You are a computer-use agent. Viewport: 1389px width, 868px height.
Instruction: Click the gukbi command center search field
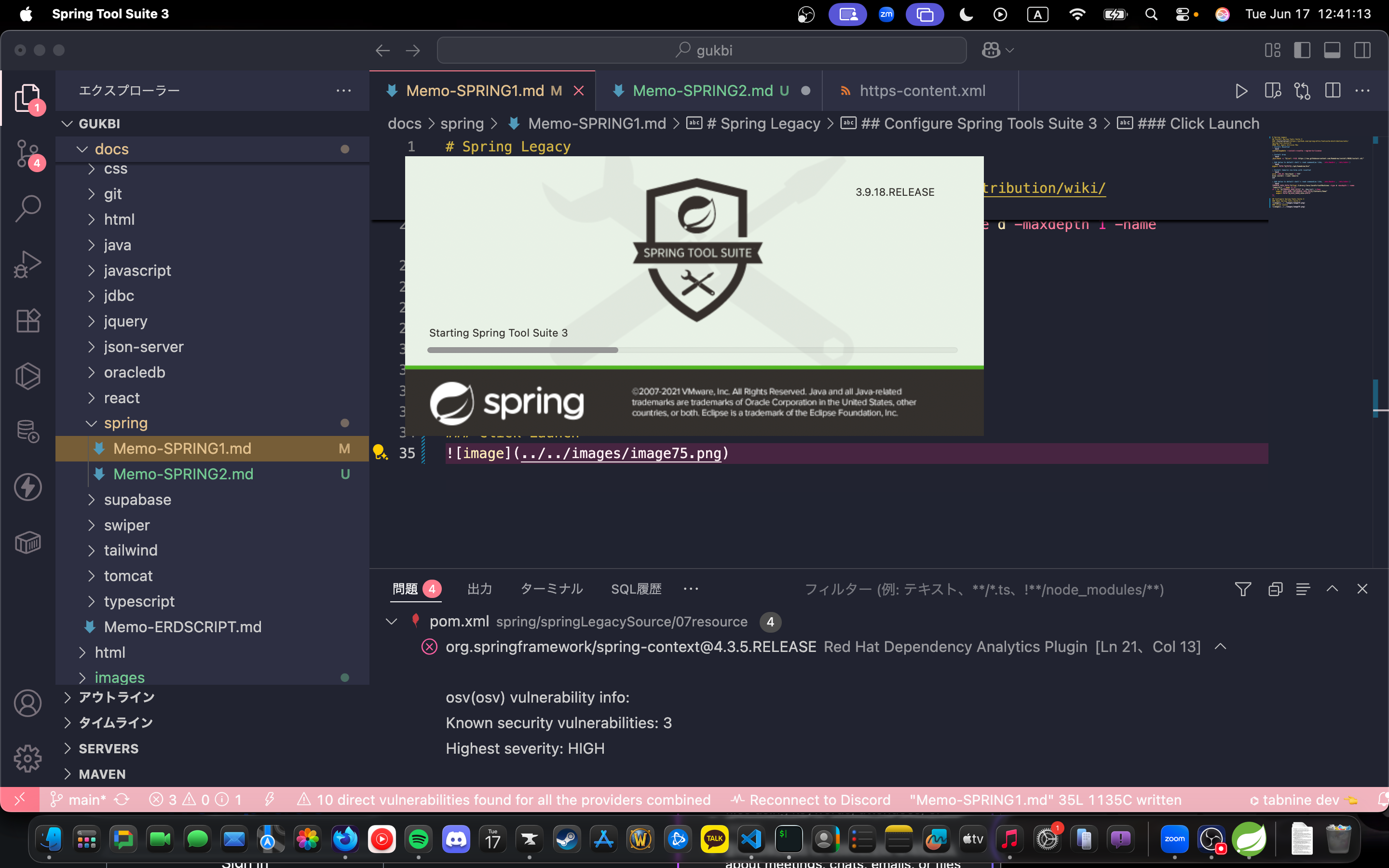point(701,50)
